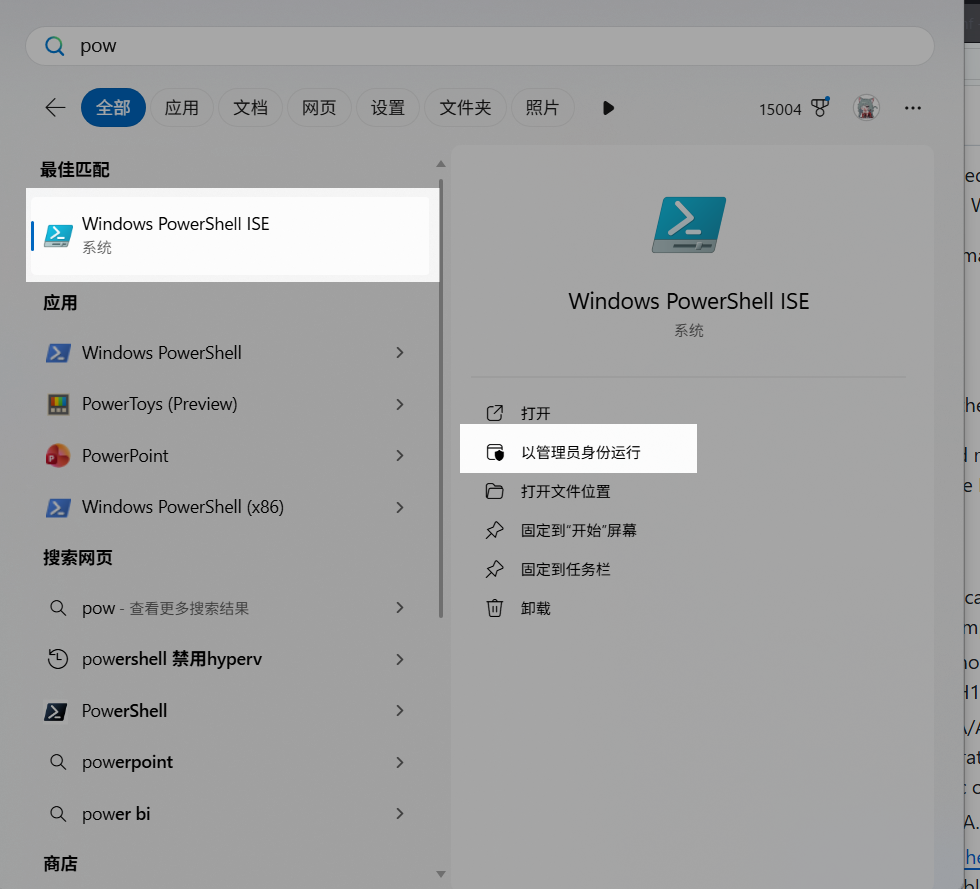Click the results list scroll down arrow
The image size is (980, 889).
click(x=440, y=875)
